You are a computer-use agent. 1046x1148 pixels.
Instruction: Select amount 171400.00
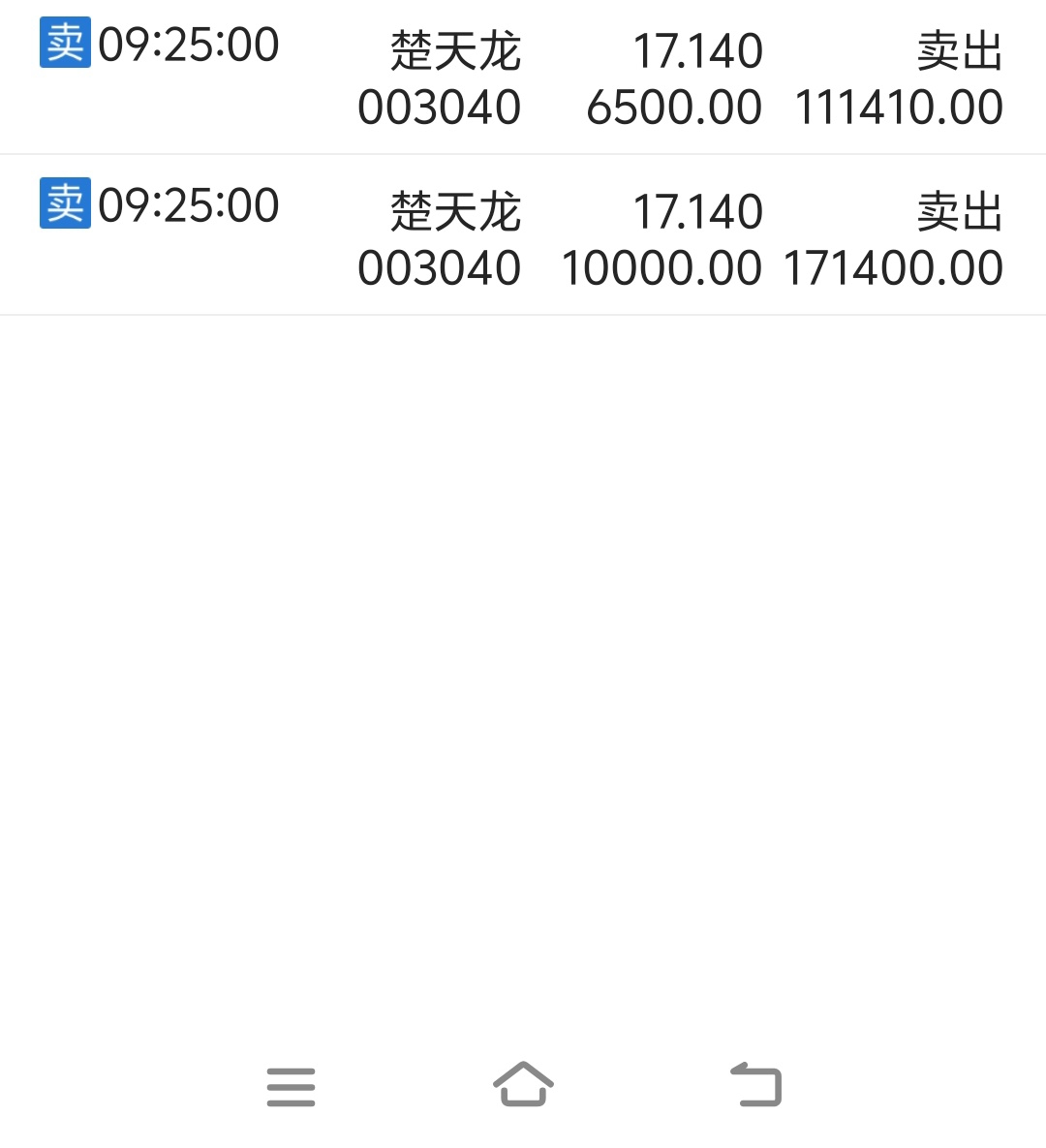point(893,267)
